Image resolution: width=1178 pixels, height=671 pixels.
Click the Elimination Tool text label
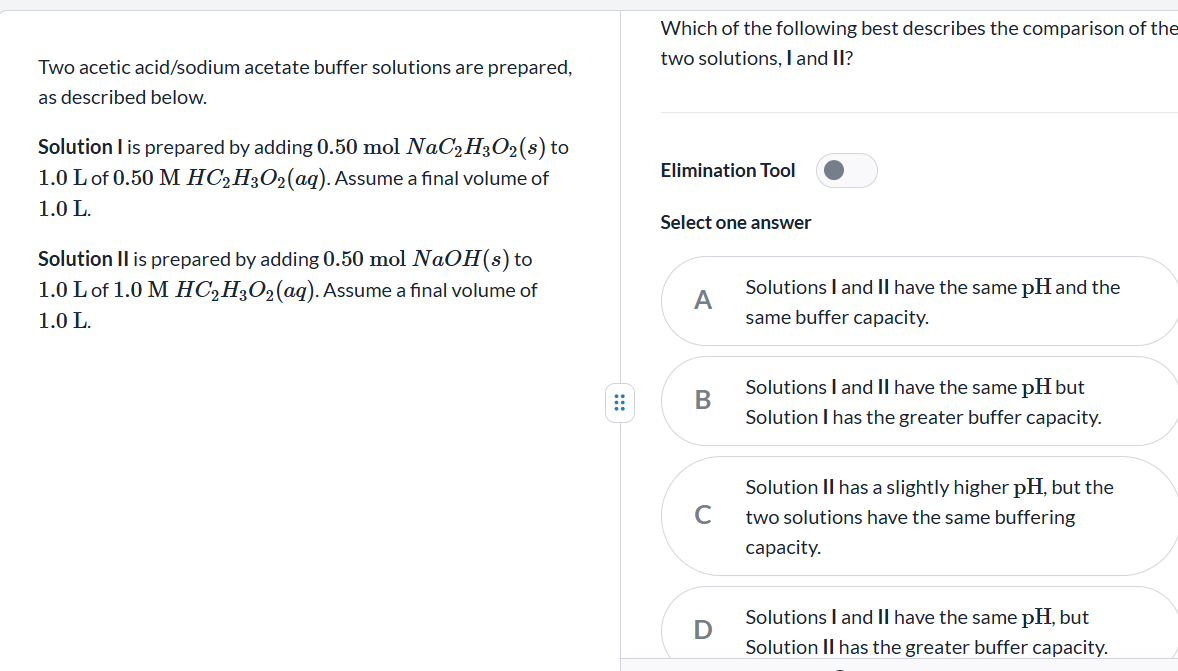pyautogui.click(x=727, y=170)
